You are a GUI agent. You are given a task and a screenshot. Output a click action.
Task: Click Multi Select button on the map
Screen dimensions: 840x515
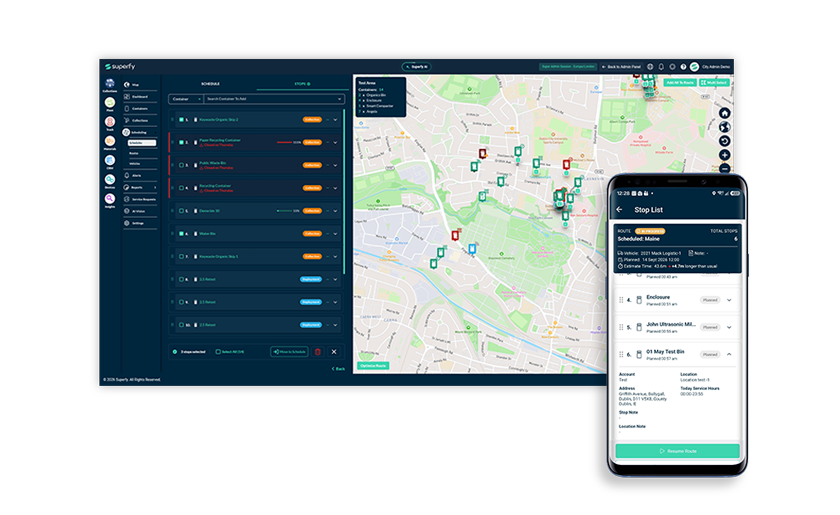pyautogui.click(x=714, y=83)
